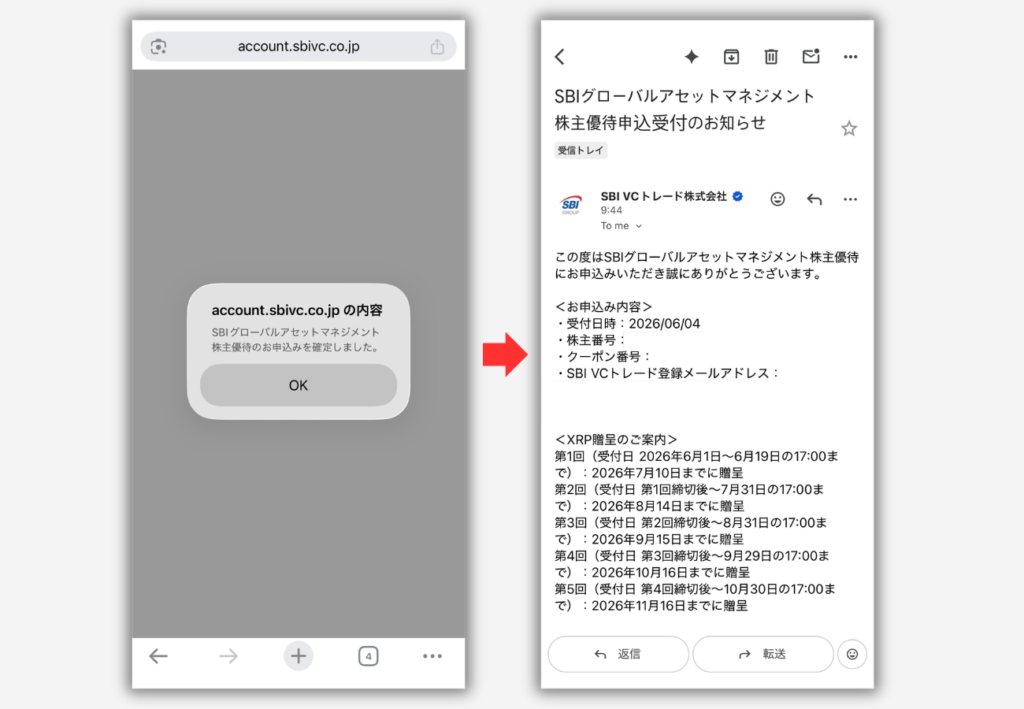This screenshot has width=1024, height=709.
Task: Star the SBI shareholder benefit email
Action: (x=849, y=129)
